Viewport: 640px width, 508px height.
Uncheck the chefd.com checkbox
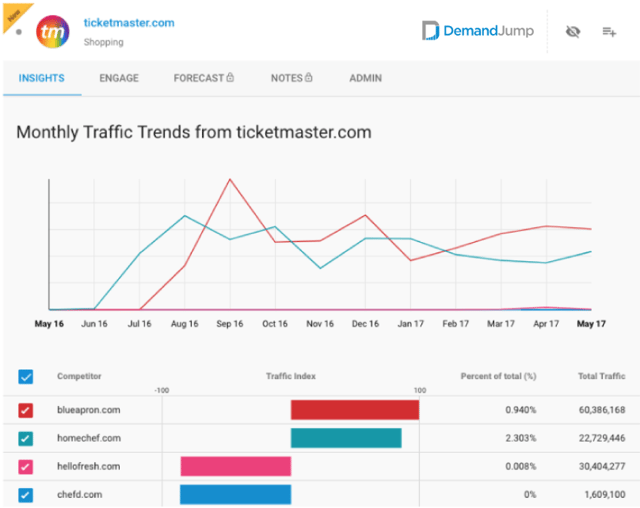(26, 495)
